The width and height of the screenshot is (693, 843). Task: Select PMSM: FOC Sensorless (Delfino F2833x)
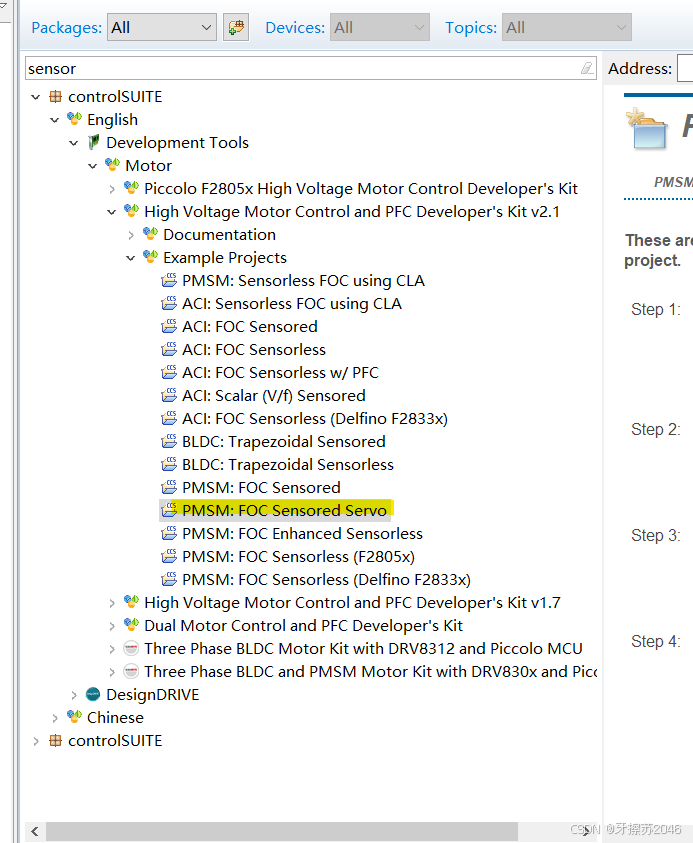coord(326,580)
